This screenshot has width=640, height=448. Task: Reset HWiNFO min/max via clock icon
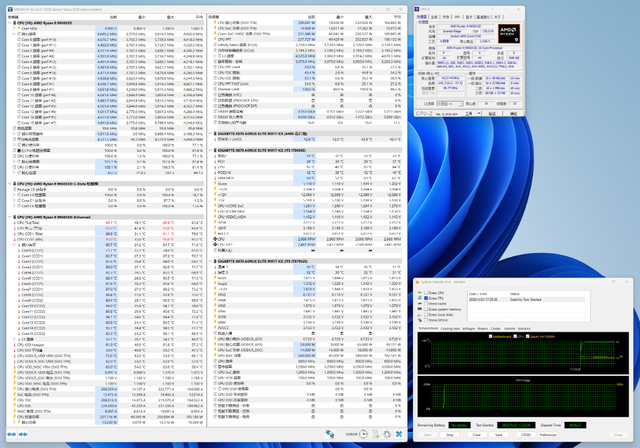pos(363,434)
